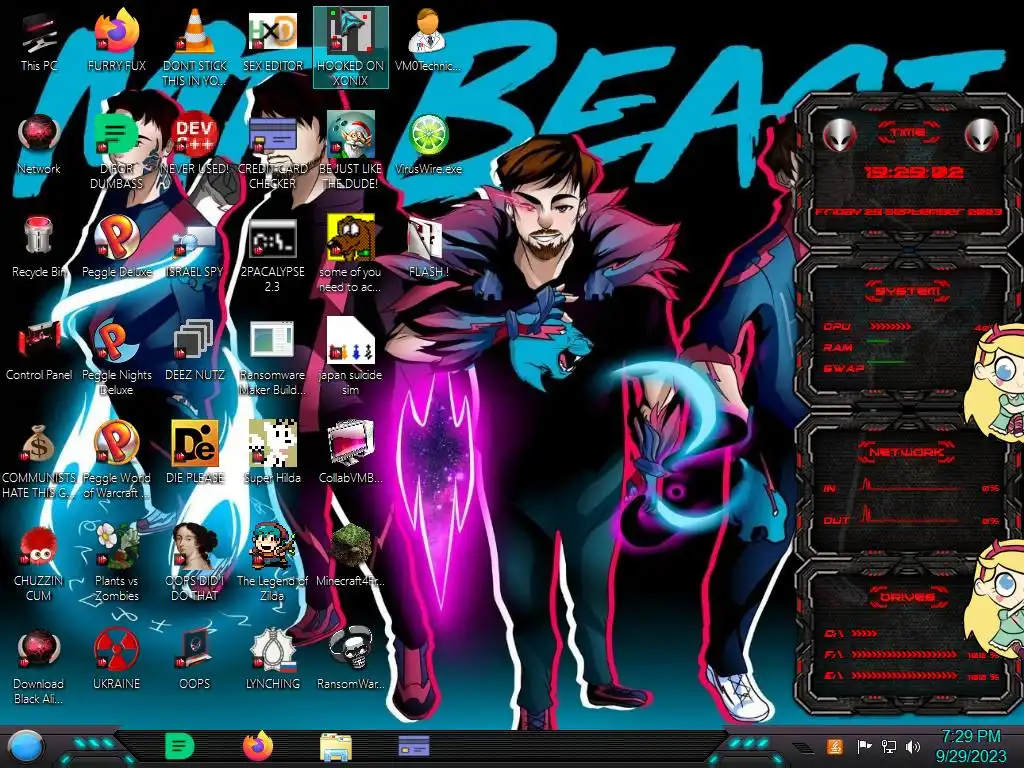Open the Network desktop icon

pyautogui.click(x=39, y=144)
